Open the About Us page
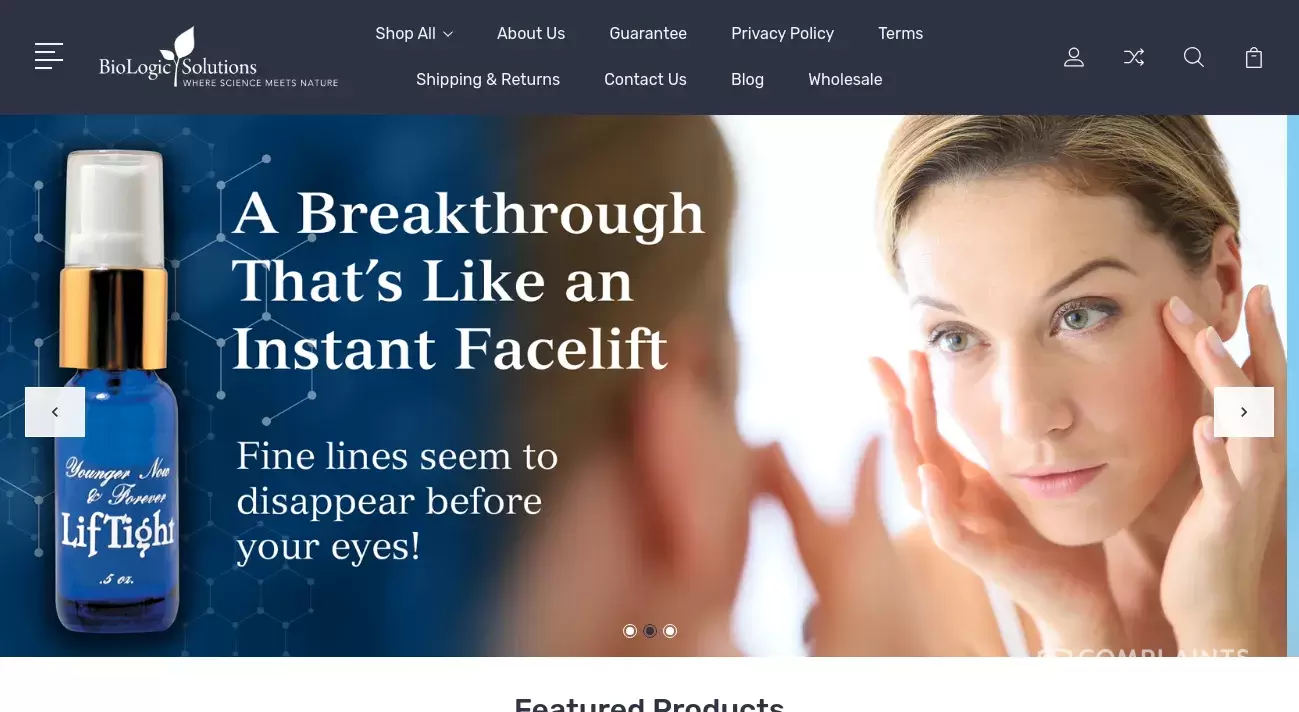This screenshot has width=1299, height=712. point(531,33)
